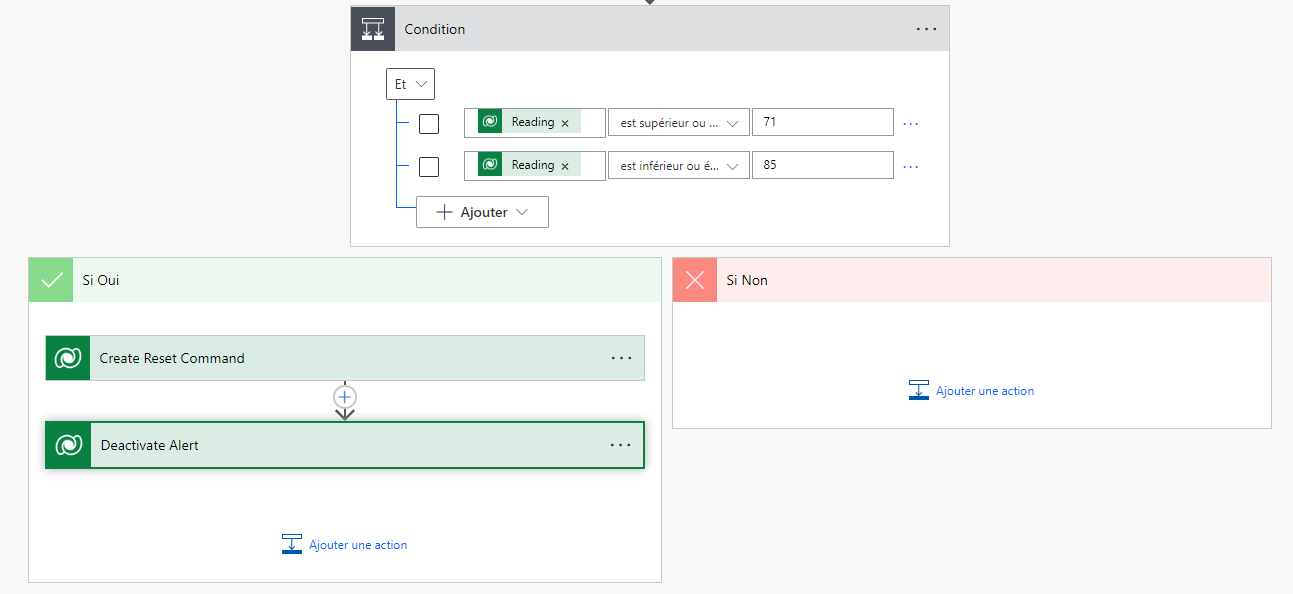Screen dimensions: 1293x594
Task: Click 'Ajouter une action' in Si Non
Action: point(972,391)
